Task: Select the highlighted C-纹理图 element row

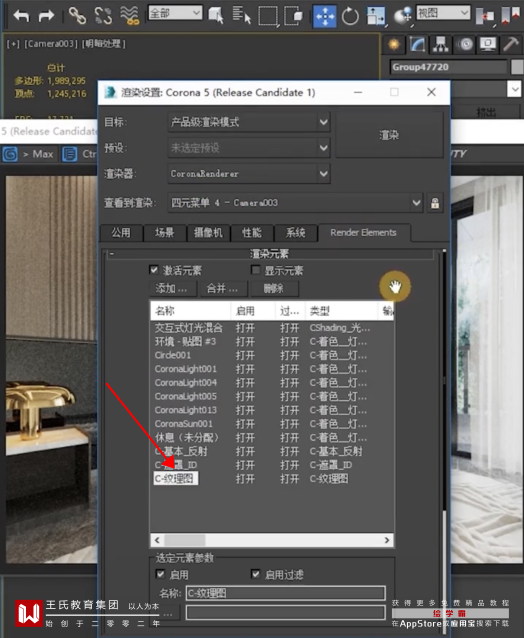Action: 272,478
